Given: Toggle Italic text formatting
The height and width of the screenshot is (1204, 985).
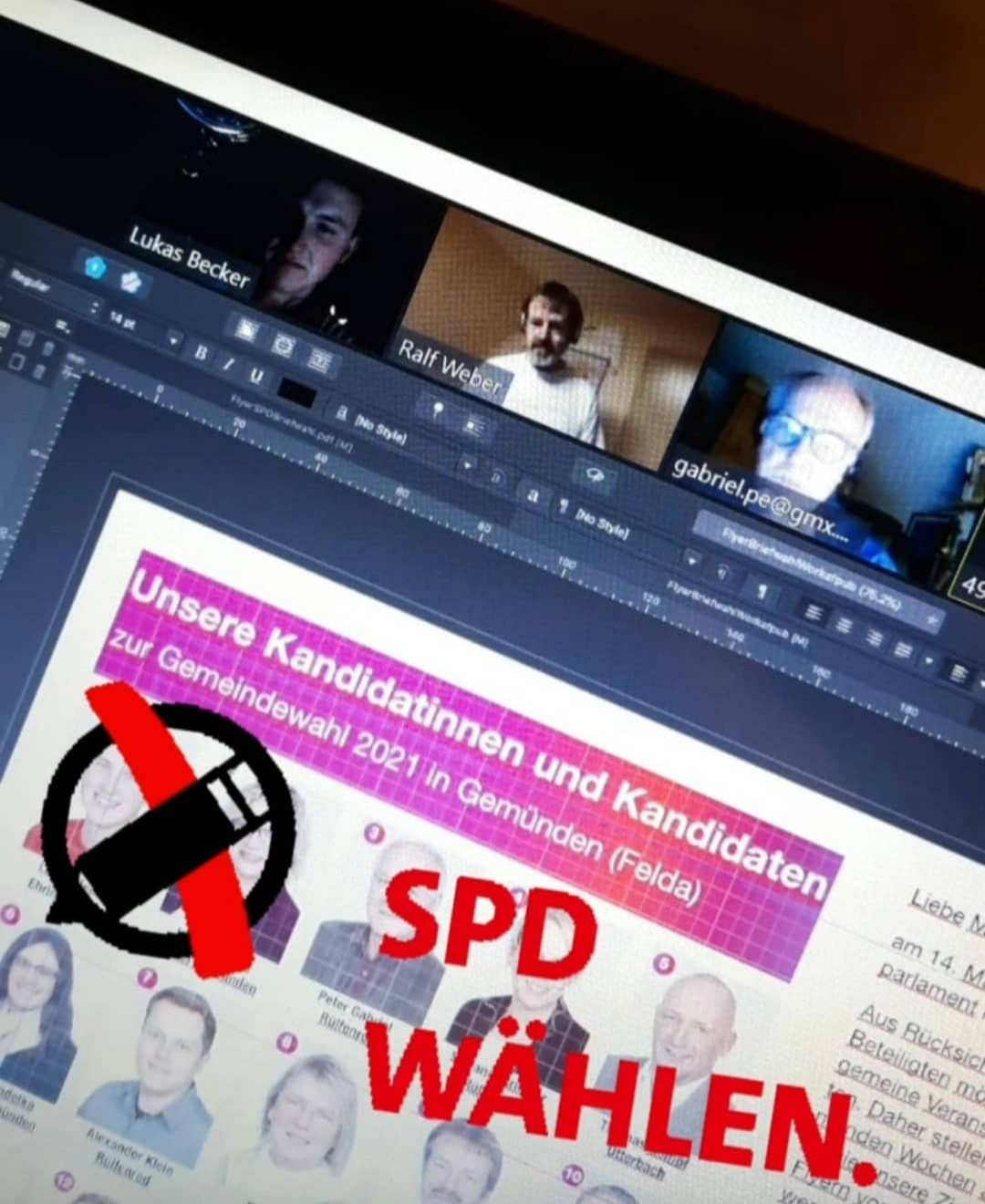Looking at the screenshot, I should tap(229, 365).
